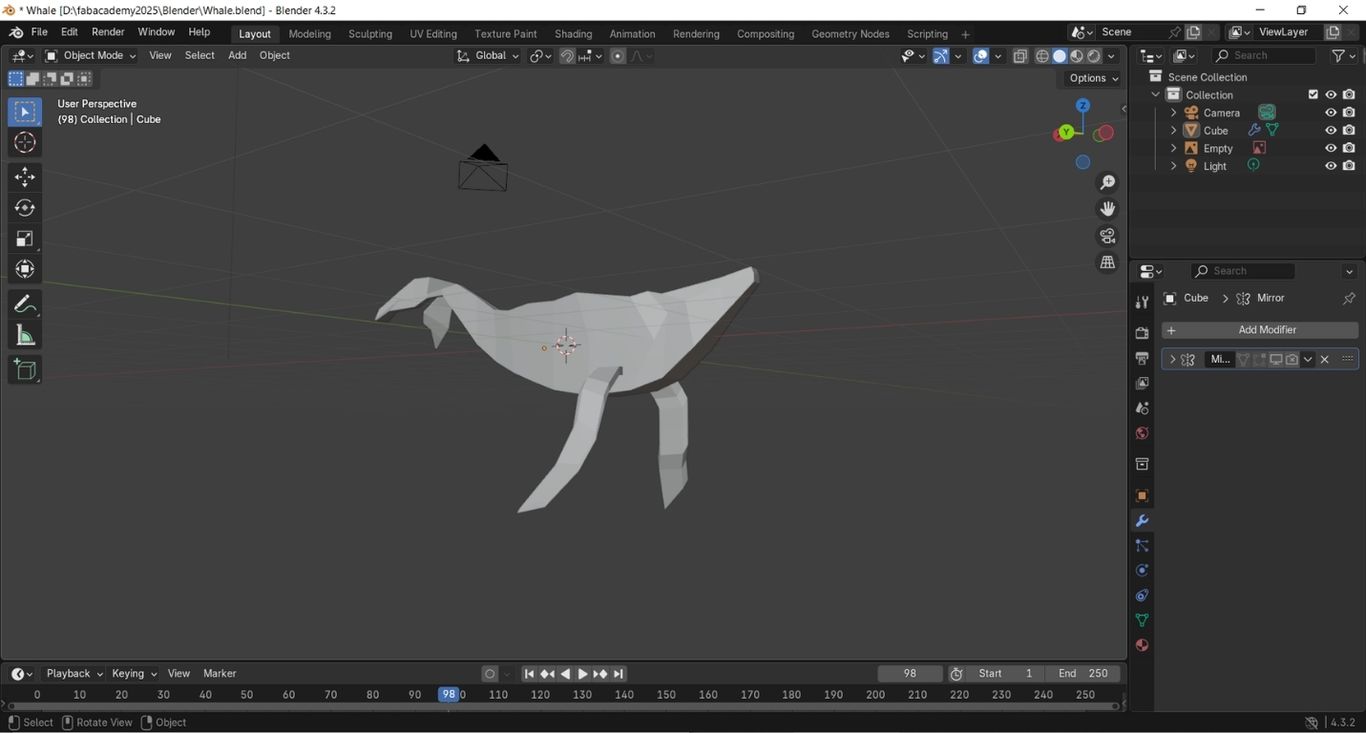
Task: Switch orthographic/perspective grid icon
Action: [1107, 262]
